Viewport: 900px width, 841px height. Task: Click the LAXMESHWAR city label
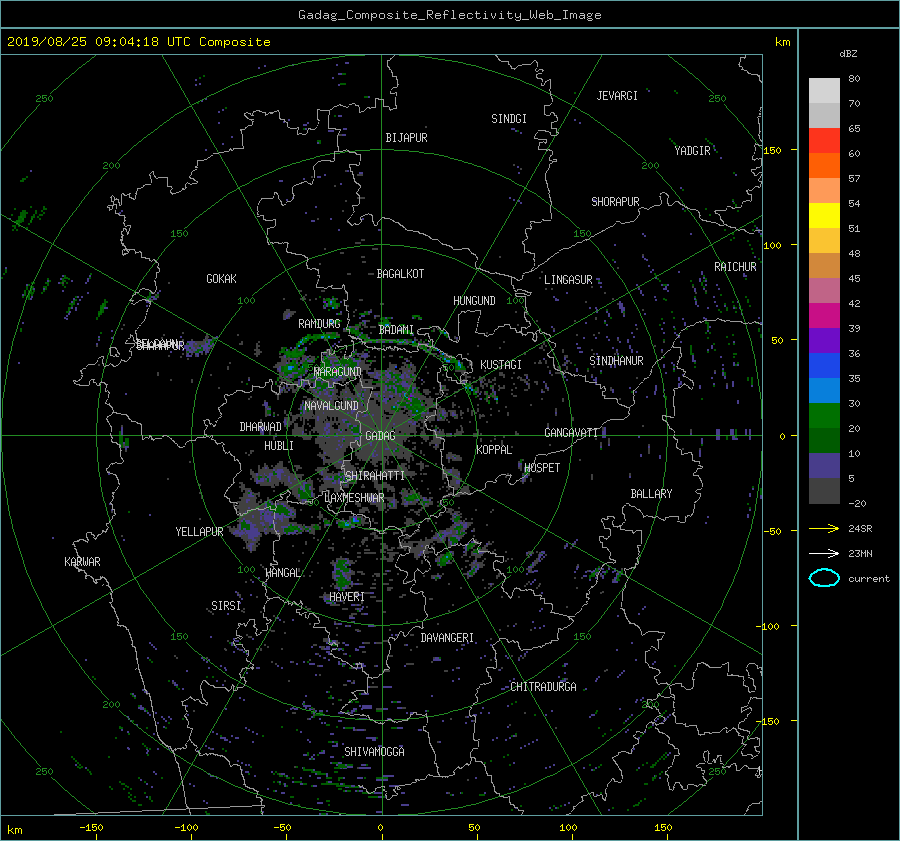pyautogui.click(x=354, y=498)
